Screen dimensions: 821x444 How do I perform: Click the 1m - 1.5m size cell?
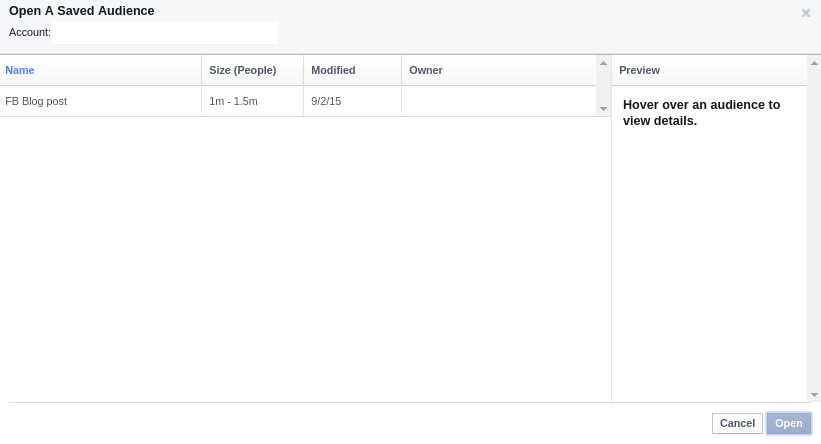(233, 101)
